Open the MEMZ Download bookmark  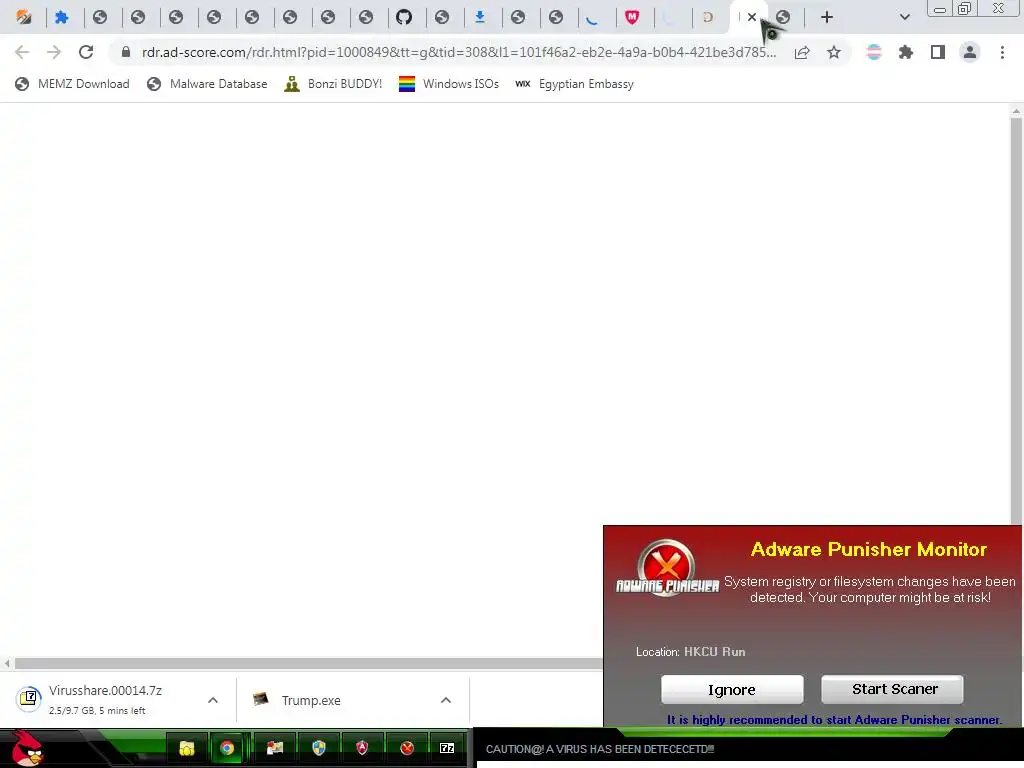click(x=72, y=84)
